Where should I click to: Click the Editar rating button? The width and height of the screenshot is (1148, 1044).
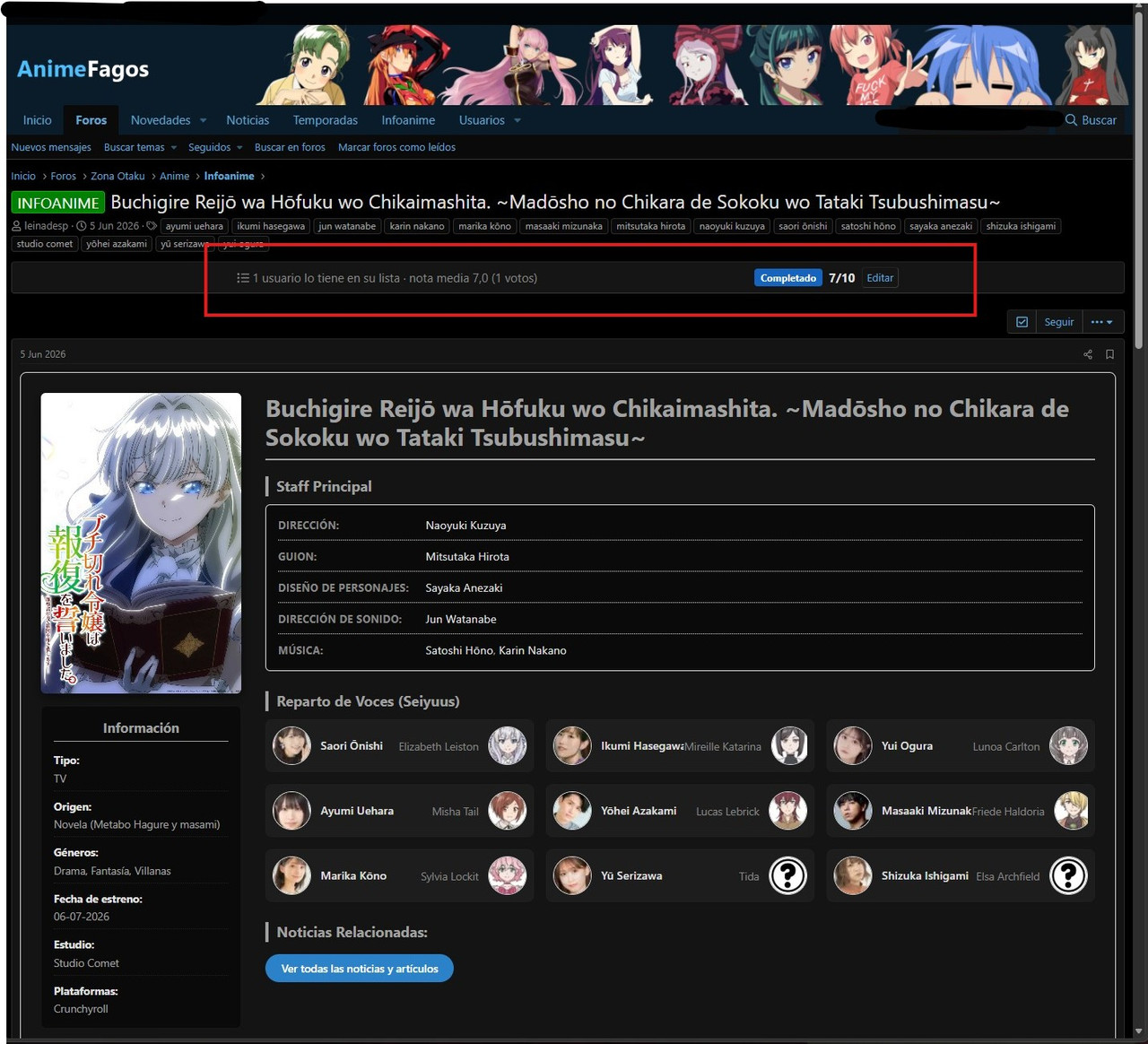(880, 278)
